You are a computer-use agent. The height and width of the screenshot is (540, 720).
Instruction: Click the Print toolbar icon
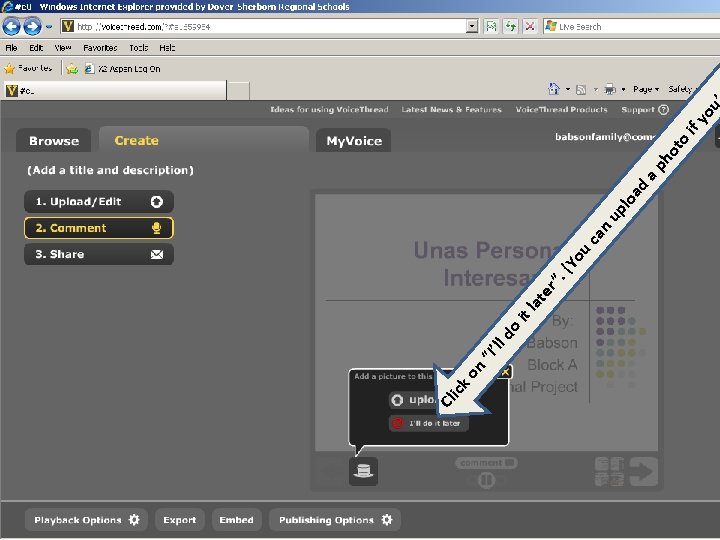coord(610,89)
